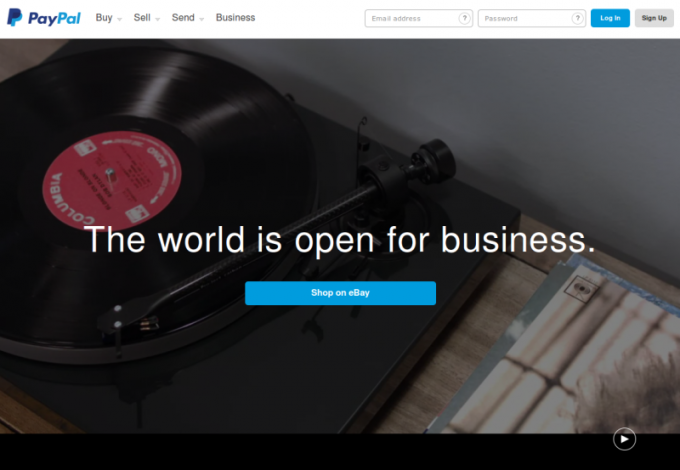Click the headline 'The world is open for business.'
The width and height of the screenshot is (680, 470).
click(x=340, y=240)
